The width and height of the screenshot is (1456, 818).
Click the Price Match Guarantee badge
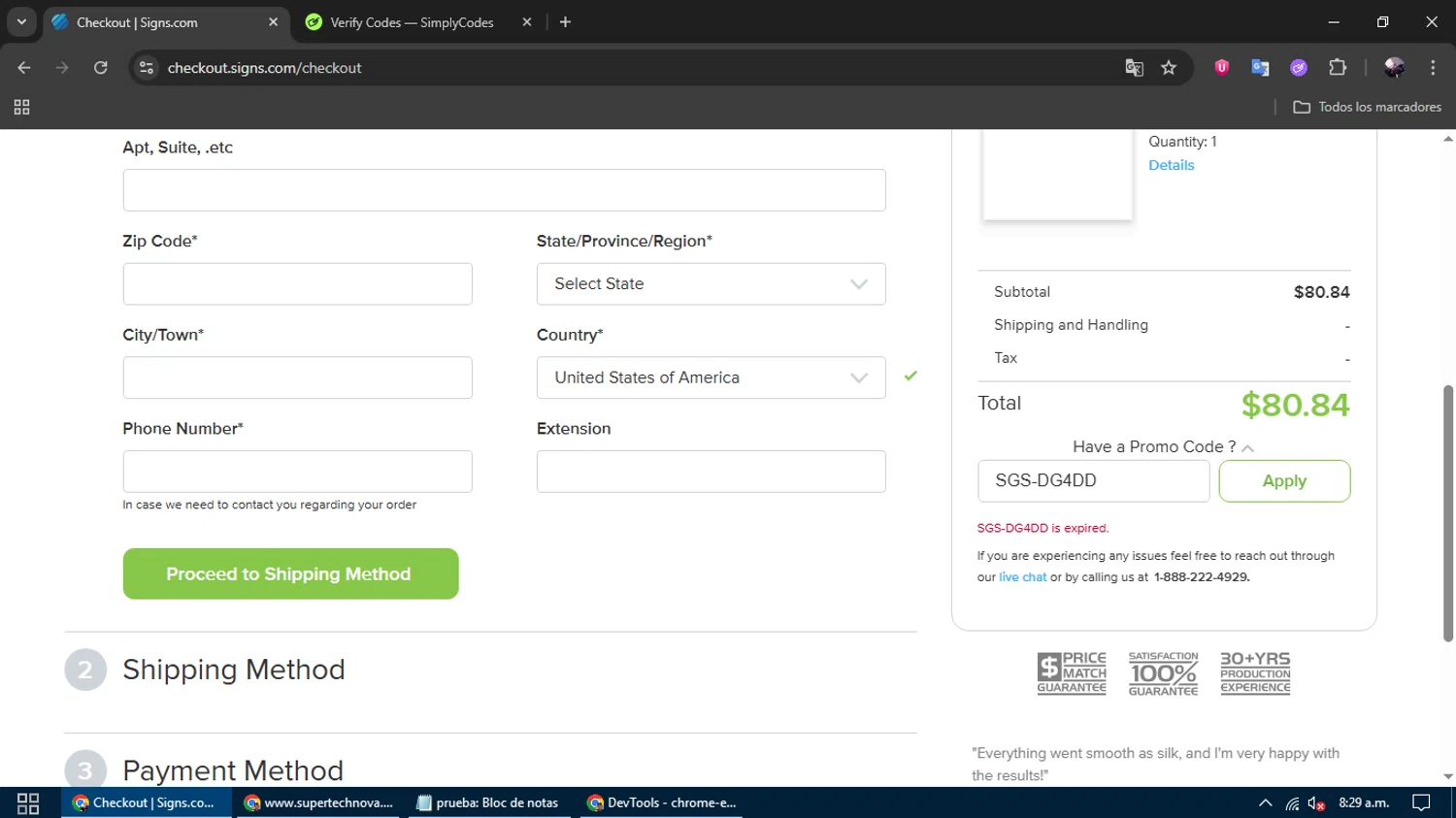[x=1072, y=673]
